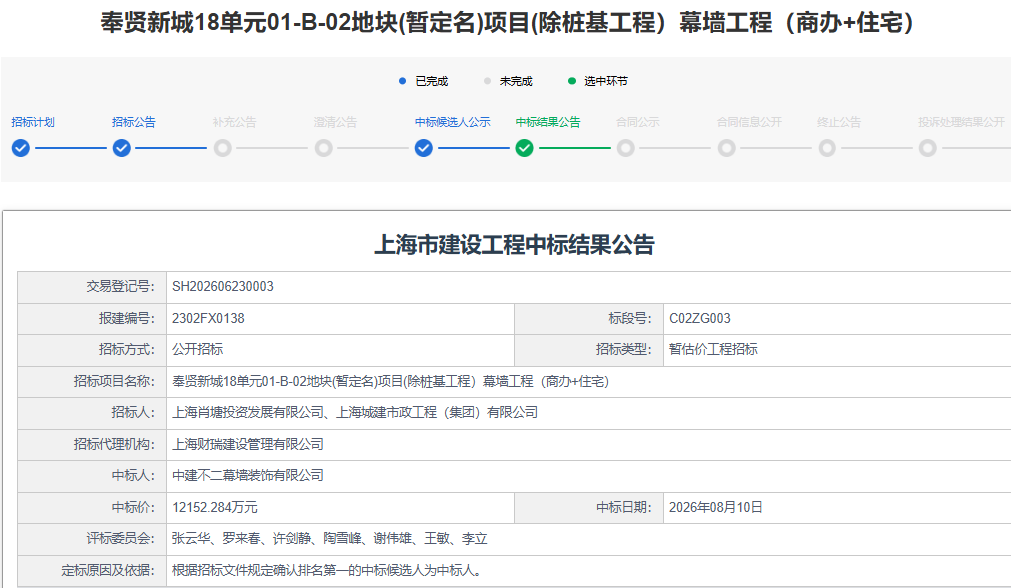Select the 中标结果公告 step label
This screenshot has width=1011, height=588.
(x=548, y=122)
